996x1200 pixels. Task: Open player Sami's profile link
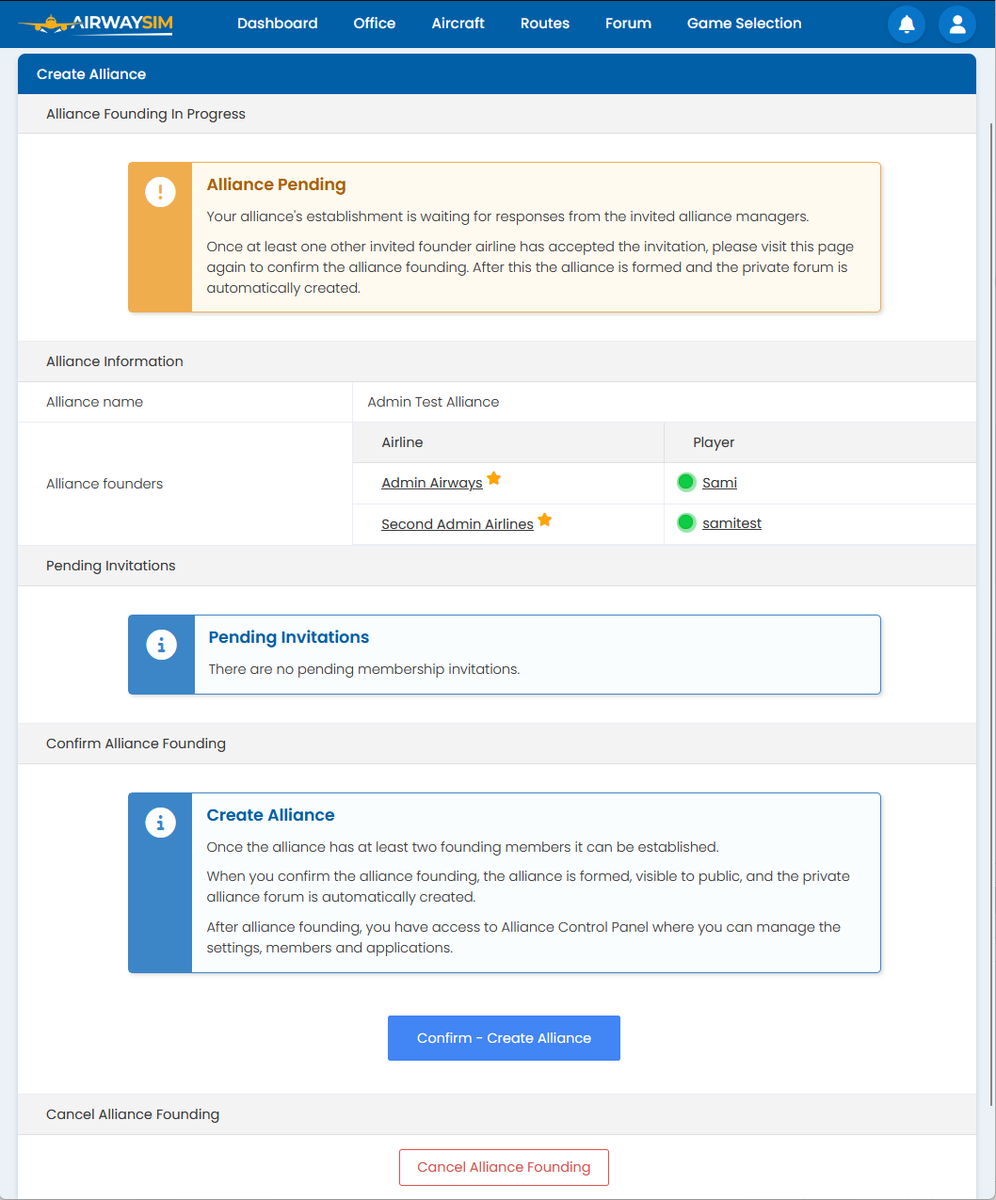(719, 483)
